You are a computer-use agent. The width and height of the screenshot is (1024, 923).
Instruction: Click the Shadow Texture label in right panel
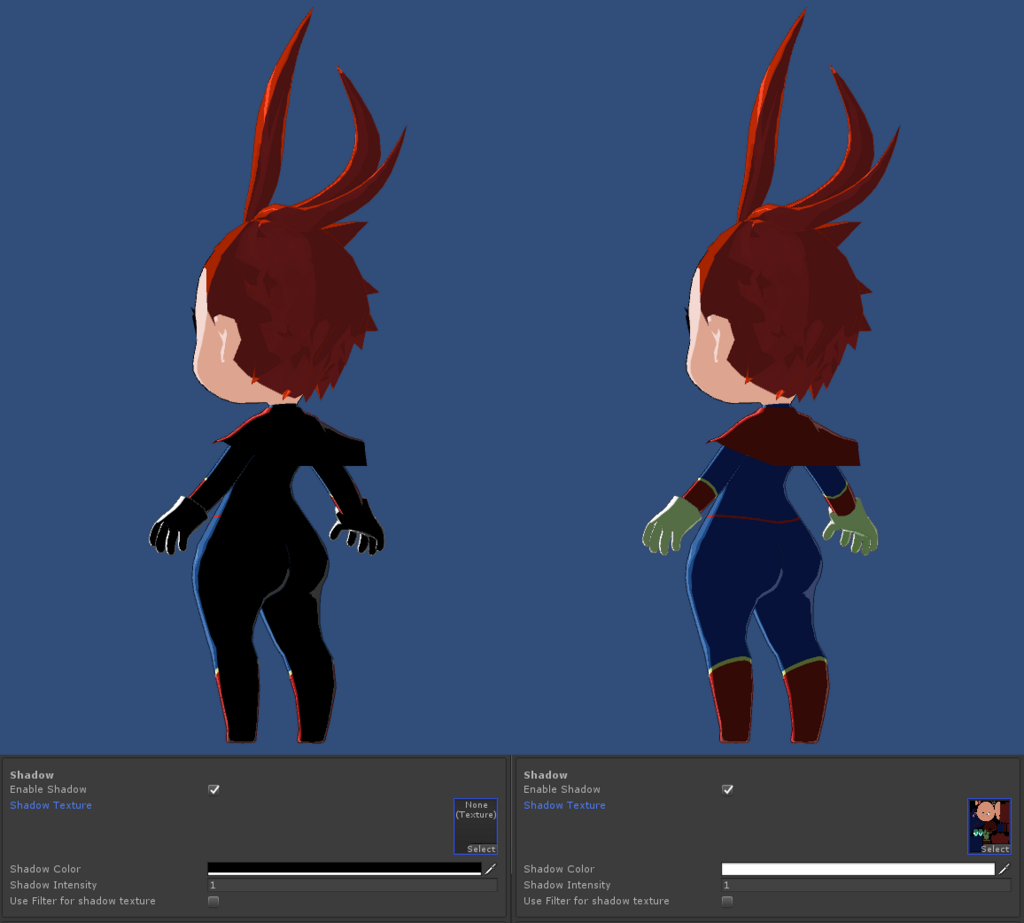(x=565, y=805)
